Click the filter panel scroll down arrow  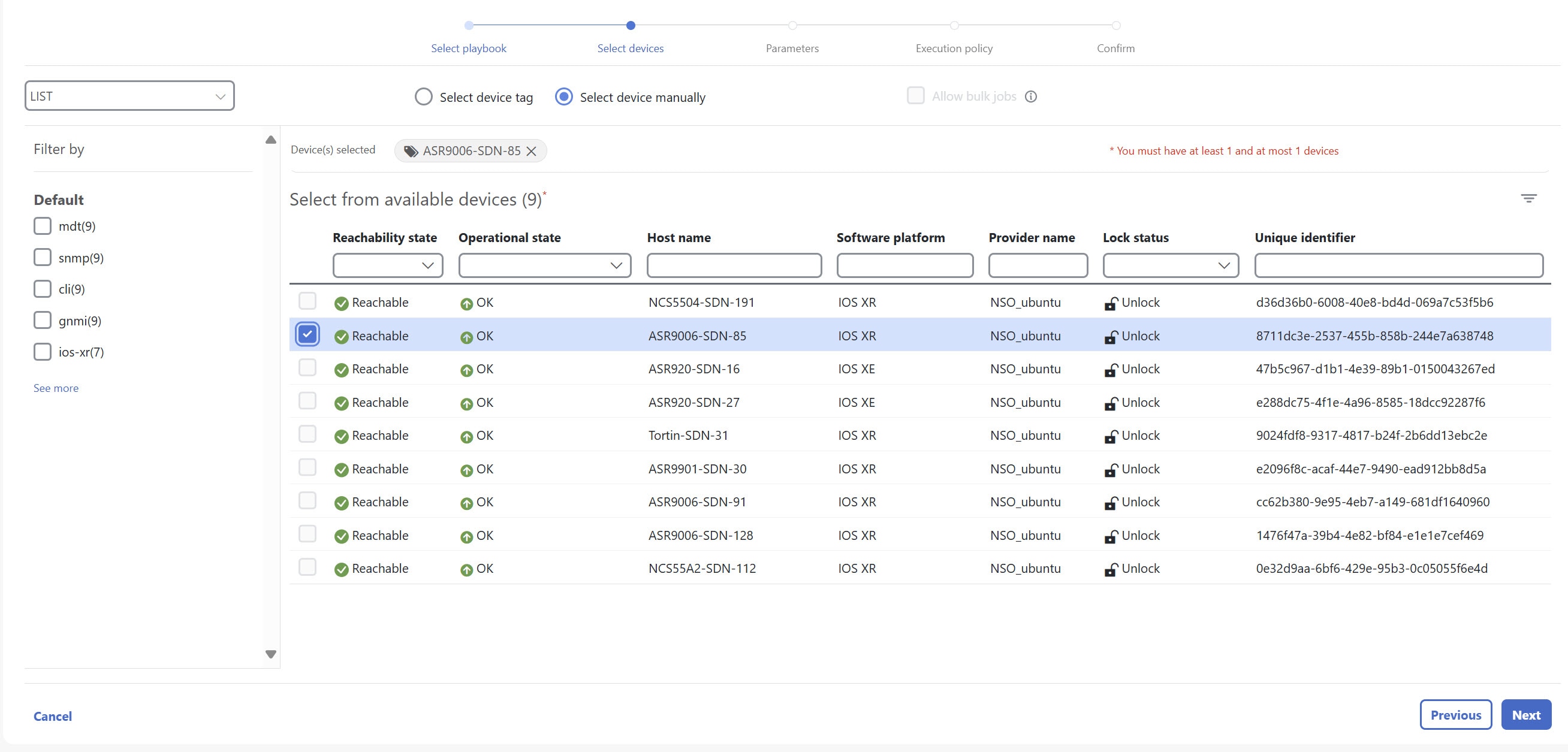pos(271,654)
